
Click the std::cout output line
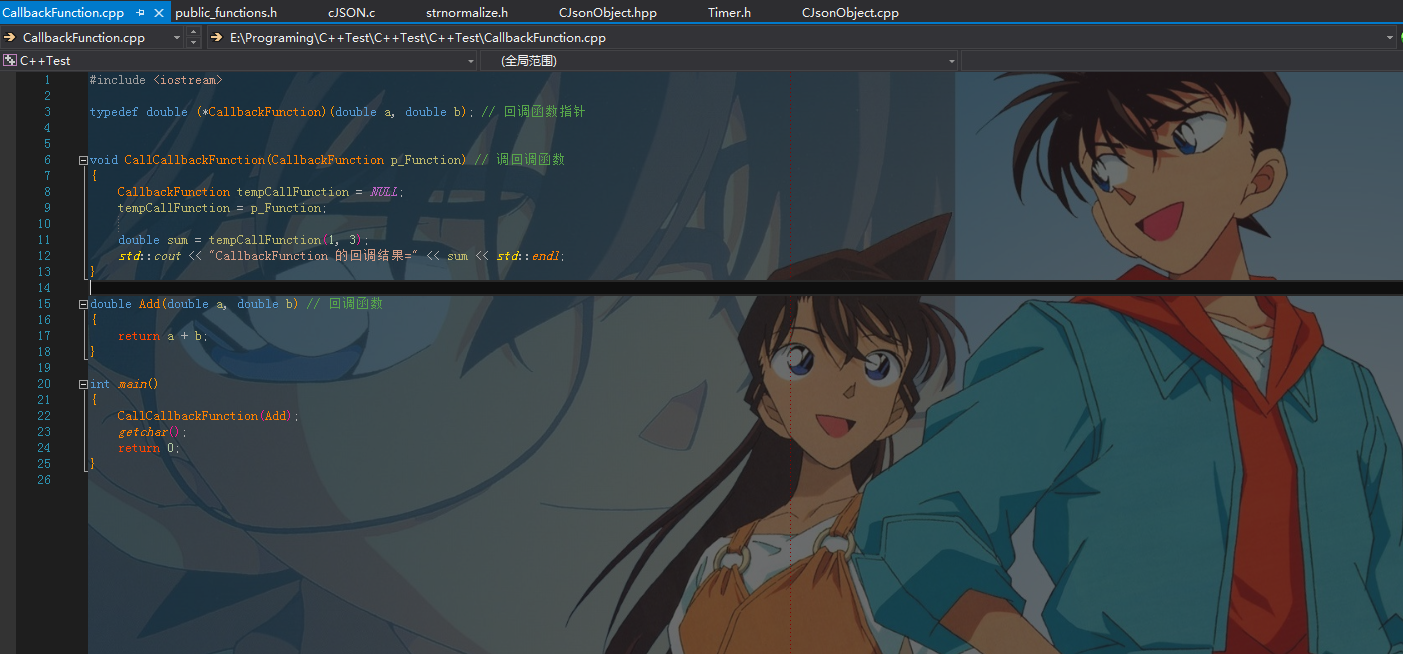coord(341,256)
